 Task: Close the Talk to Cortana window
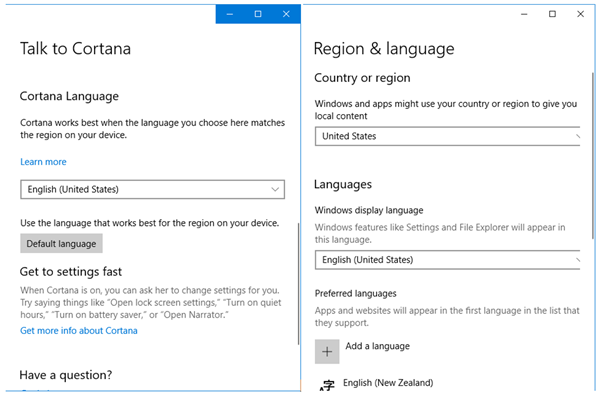(286, 14)
